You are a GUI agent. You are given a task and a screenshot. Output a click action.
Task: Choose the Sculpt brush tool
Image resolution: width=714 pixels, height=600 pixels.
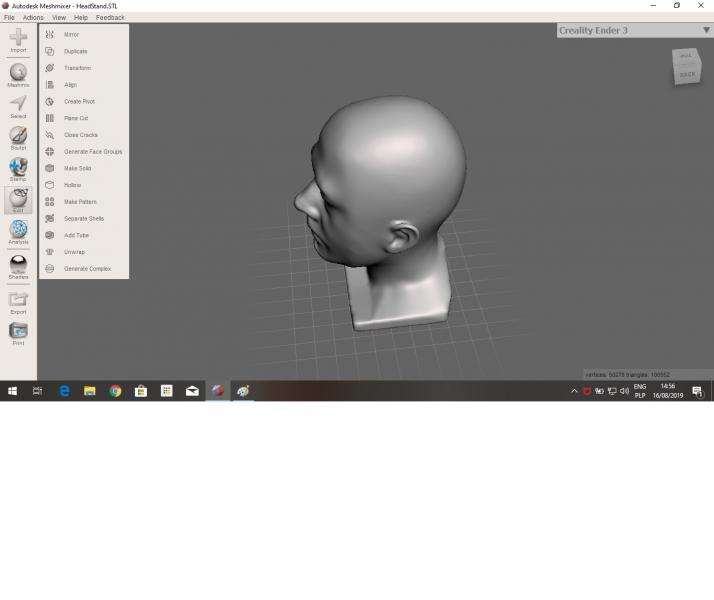[18, 137]
